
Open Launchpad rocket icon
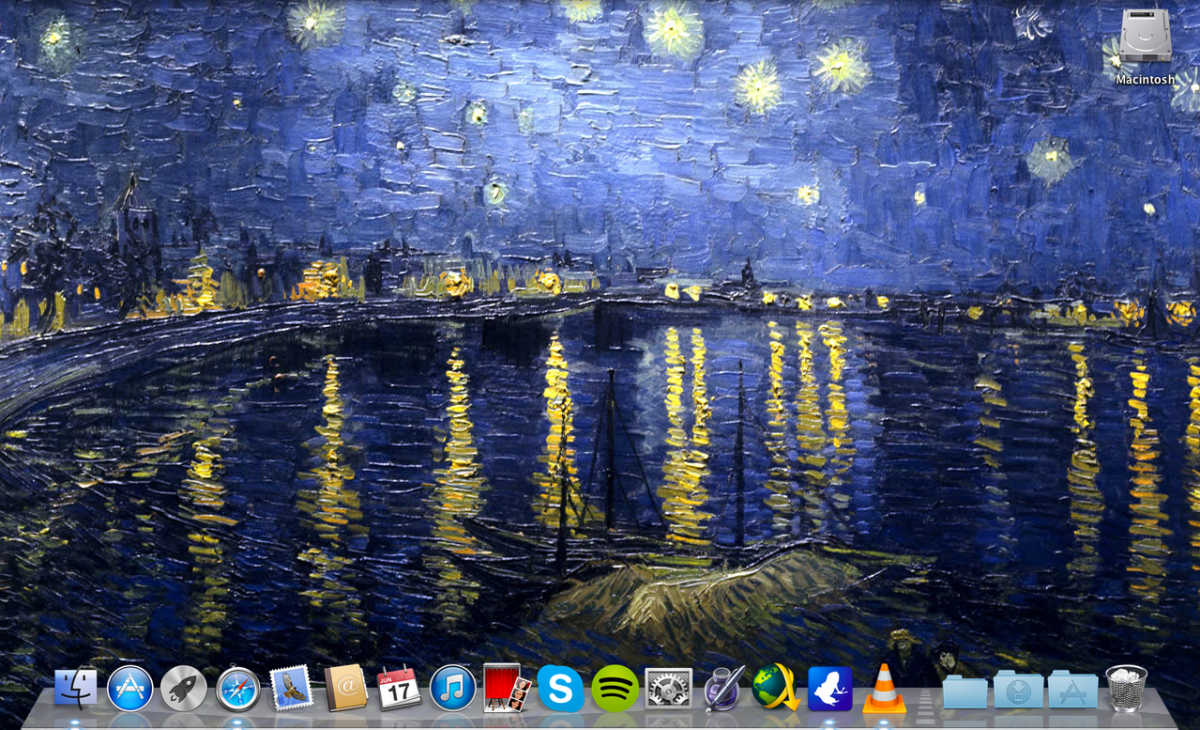(x=184, y=688)
